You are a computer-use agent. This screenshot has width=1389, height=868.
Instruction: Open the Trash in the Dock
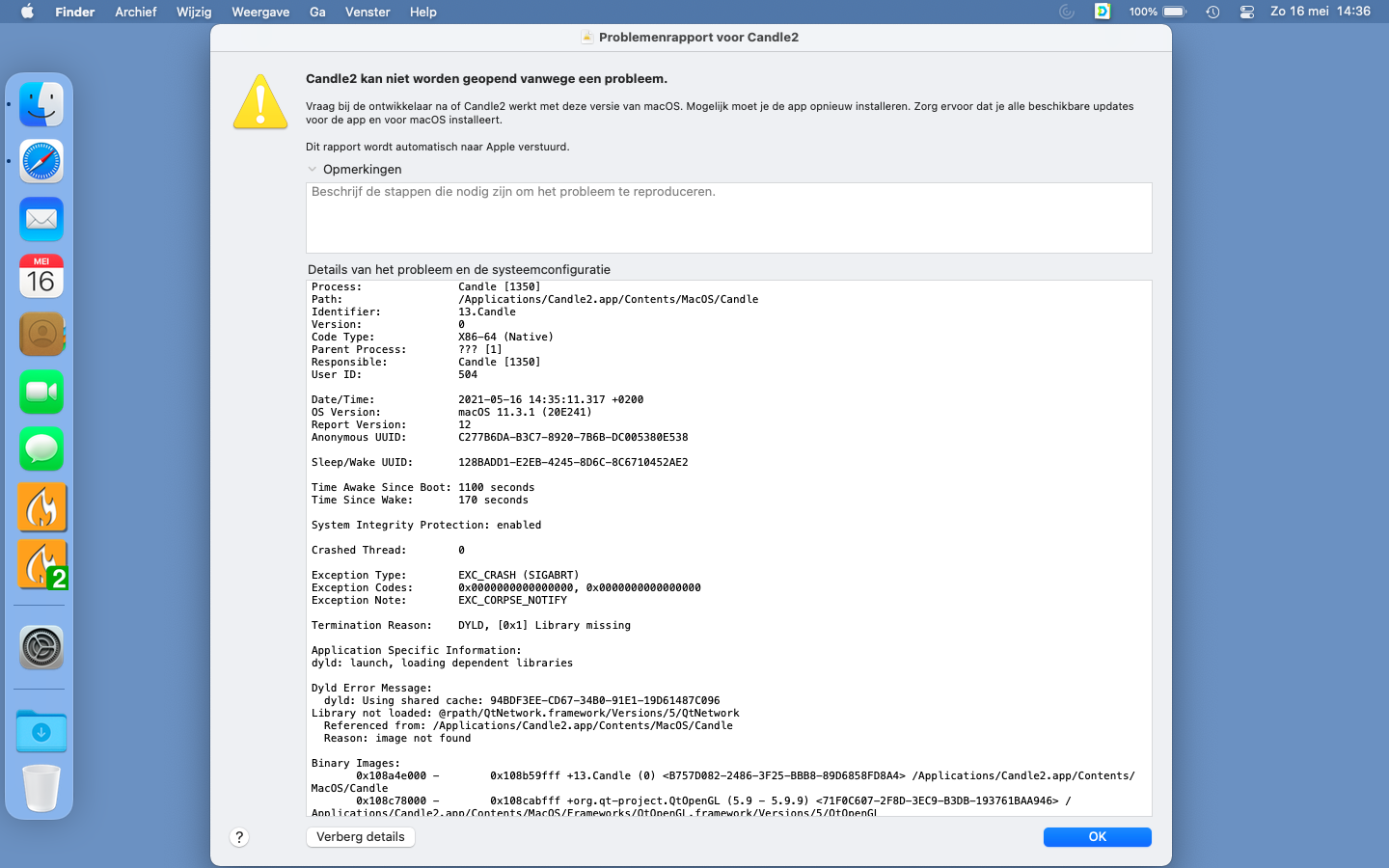[x=41, y=788]
